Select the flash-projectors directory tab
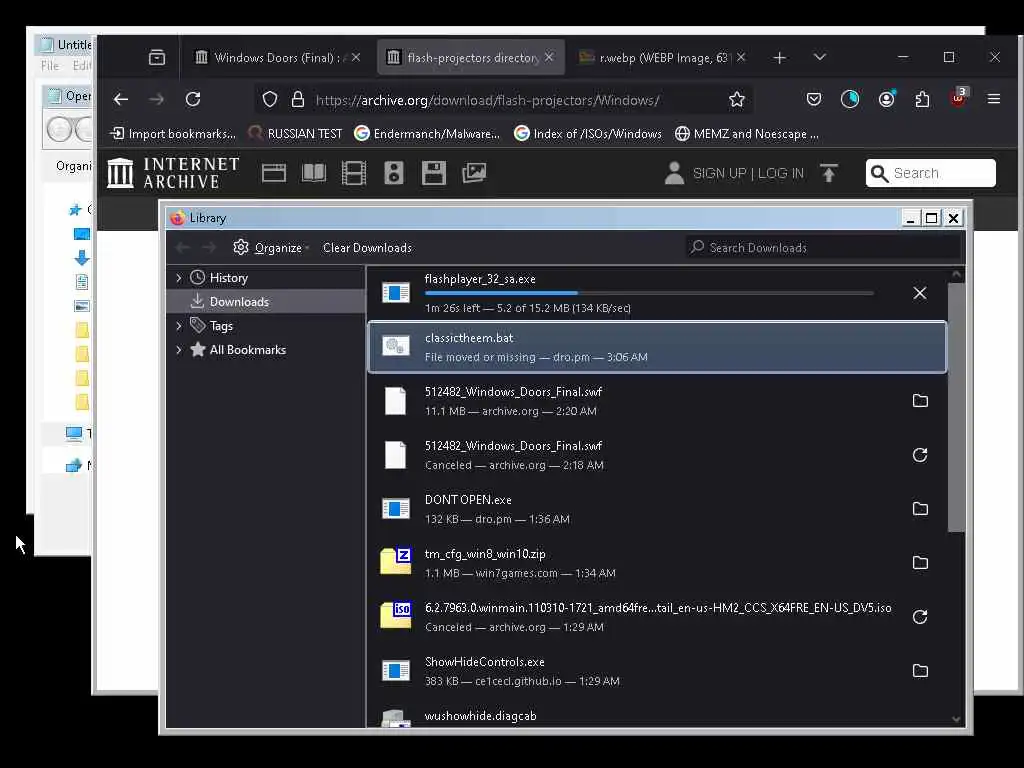This screenshot has width=1024, height=768. (x=470, y=57)
